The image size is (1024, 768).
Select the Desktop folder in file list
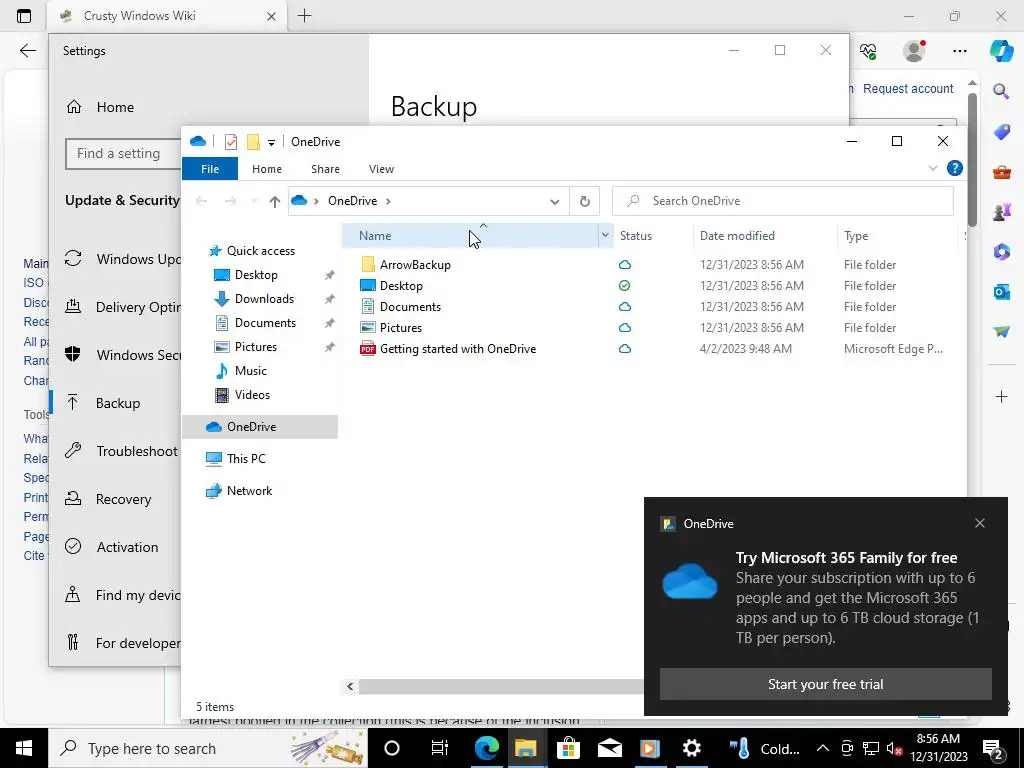[x=401, y=285]
